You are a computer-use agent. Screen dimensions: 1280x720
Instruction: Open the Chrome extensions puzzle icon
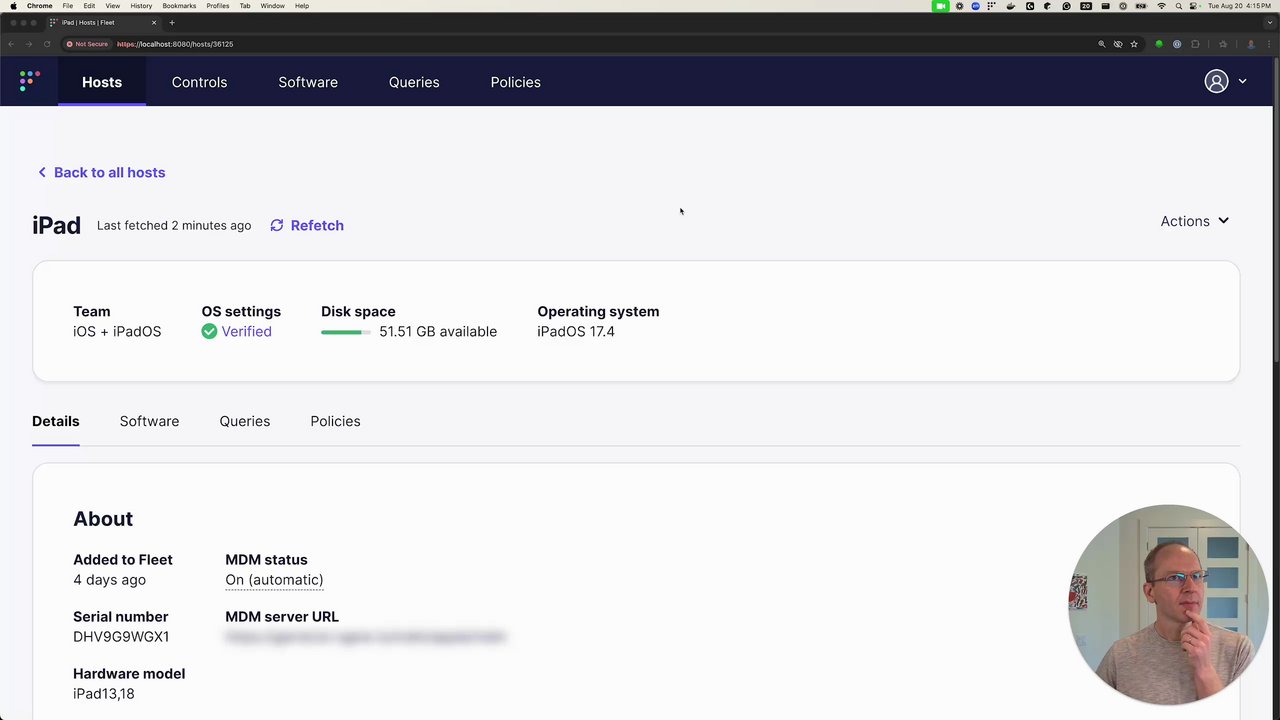coord(1195,44)
